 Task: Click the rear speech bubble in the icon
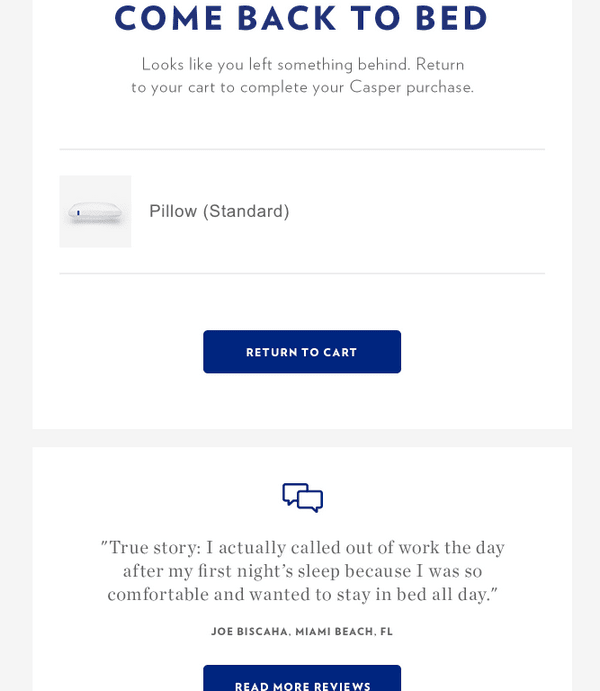[292, 492]
